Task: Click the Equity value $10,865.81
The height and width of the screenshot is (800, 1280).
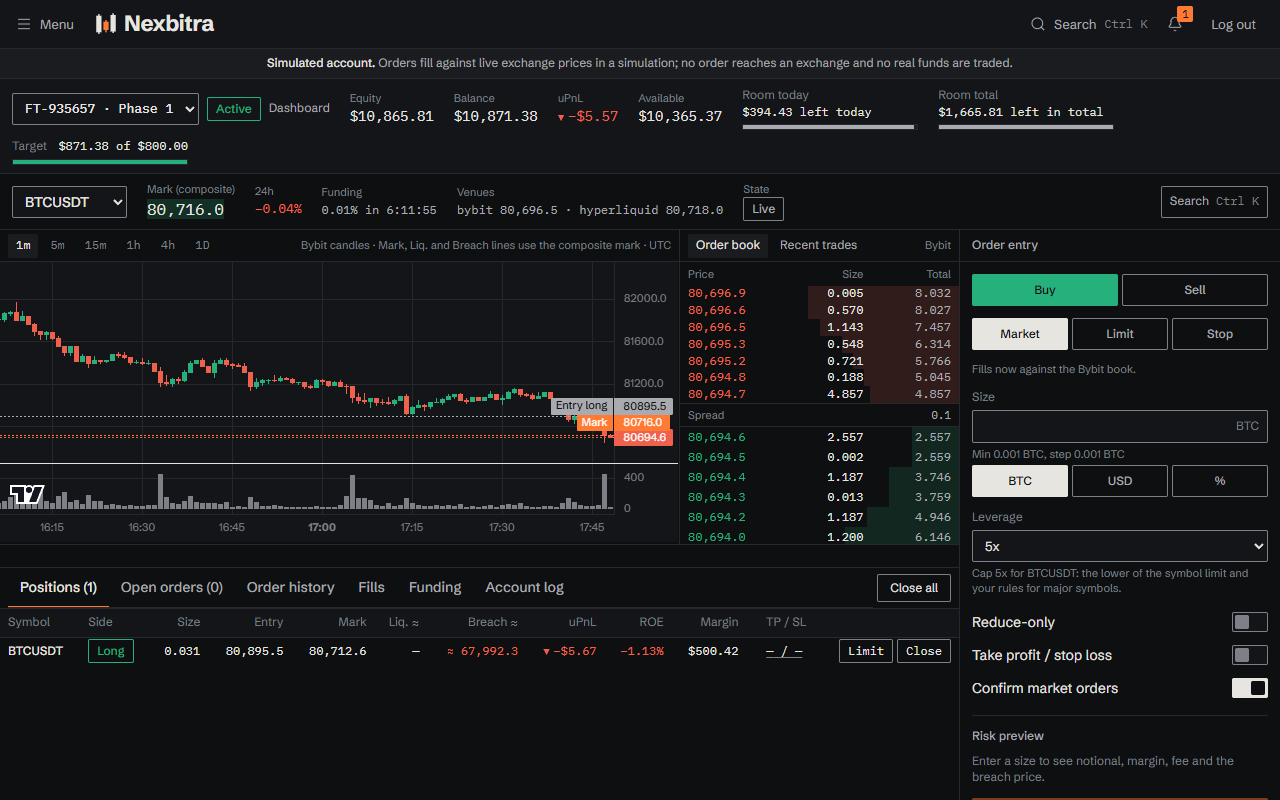Action: [x=392, y=116]
